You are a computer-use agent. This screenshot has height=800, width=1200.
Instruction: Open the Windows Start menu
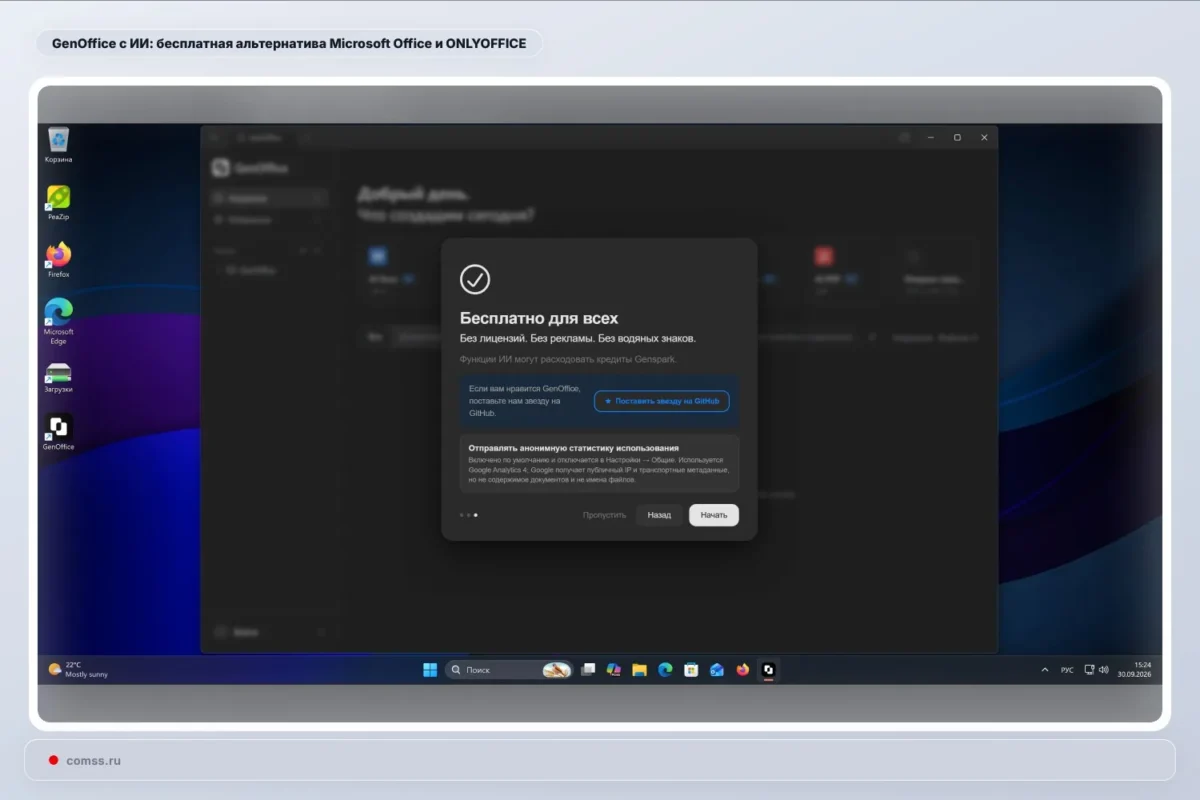click(430, 670)
